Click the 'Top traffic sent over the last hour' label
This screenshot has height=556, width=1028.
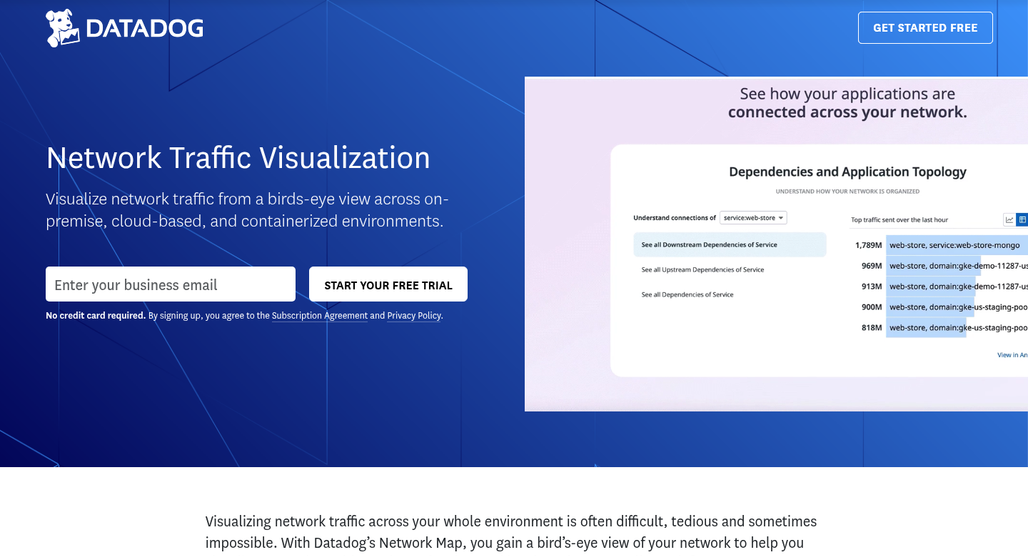[x=899, y=220]
